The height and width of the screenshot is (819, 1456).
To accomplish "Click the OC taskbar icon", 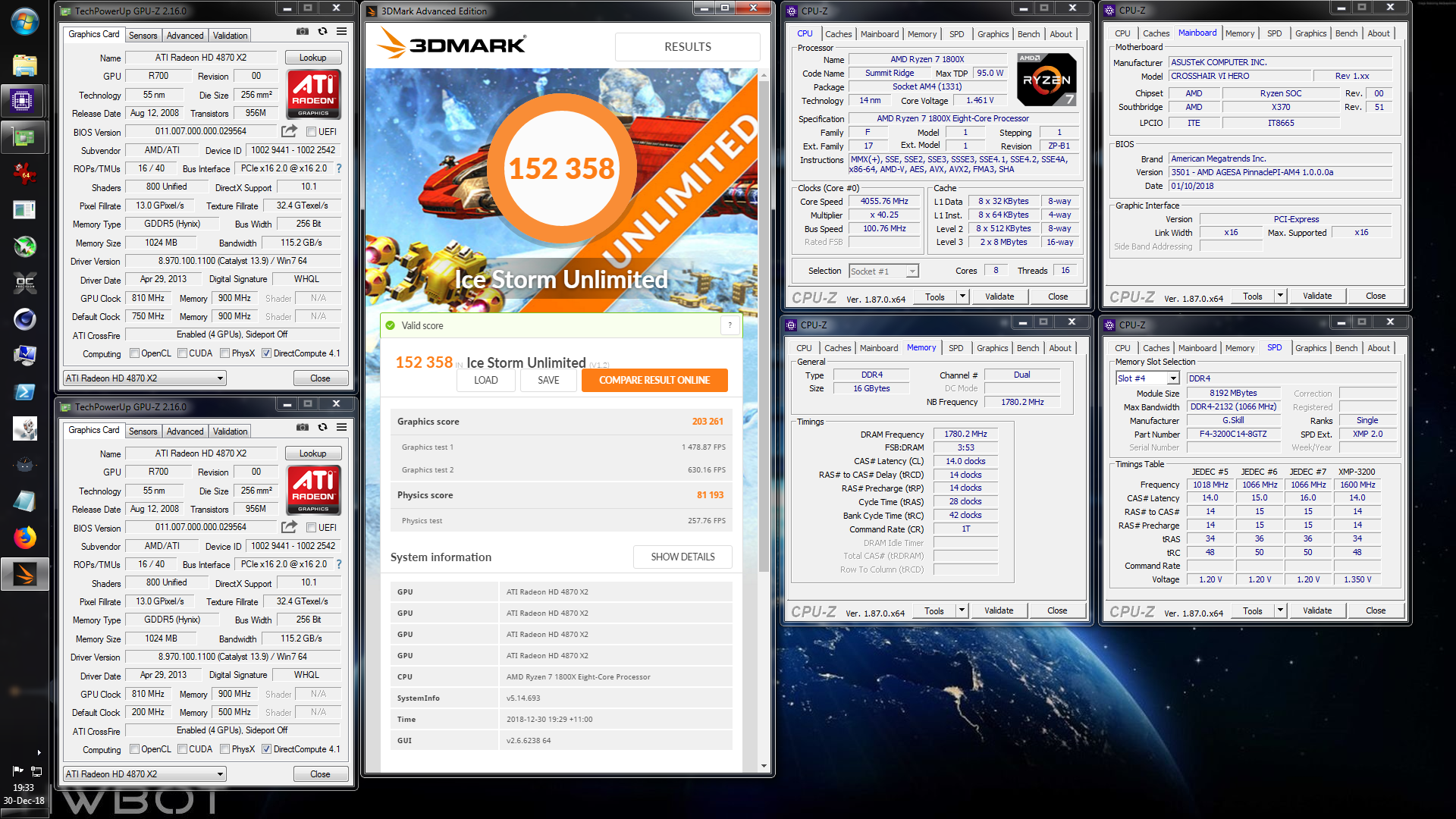I will click(25, 283).
